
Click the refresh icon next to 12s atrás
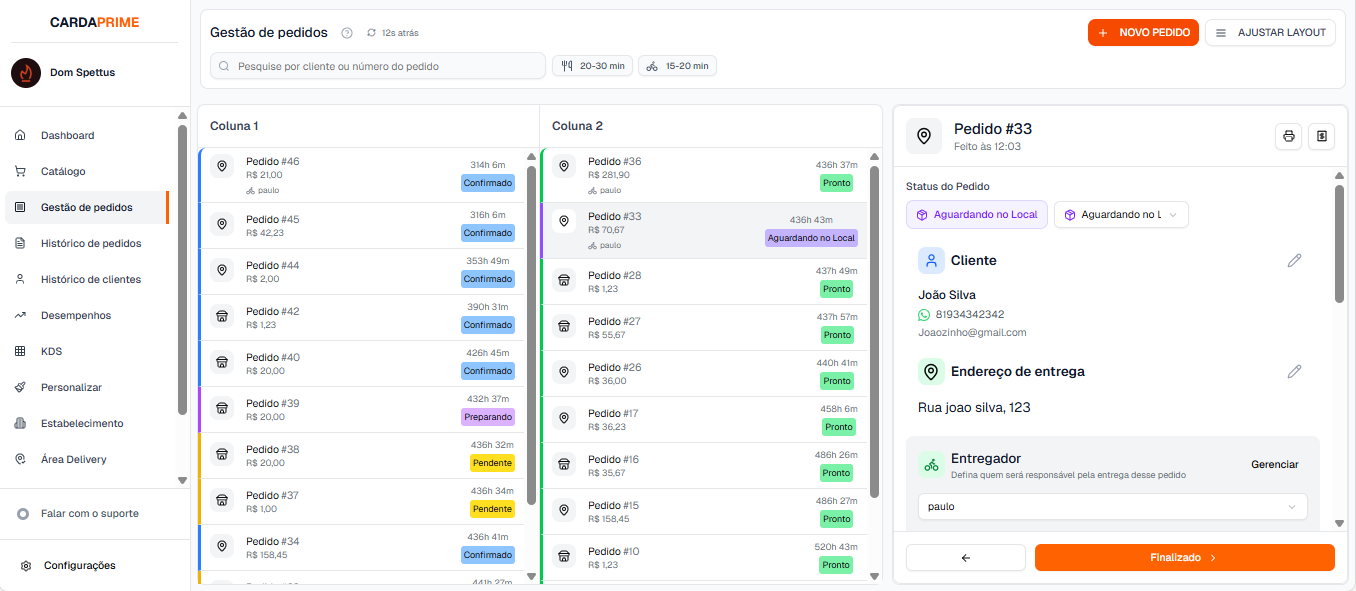click(372, 33)
